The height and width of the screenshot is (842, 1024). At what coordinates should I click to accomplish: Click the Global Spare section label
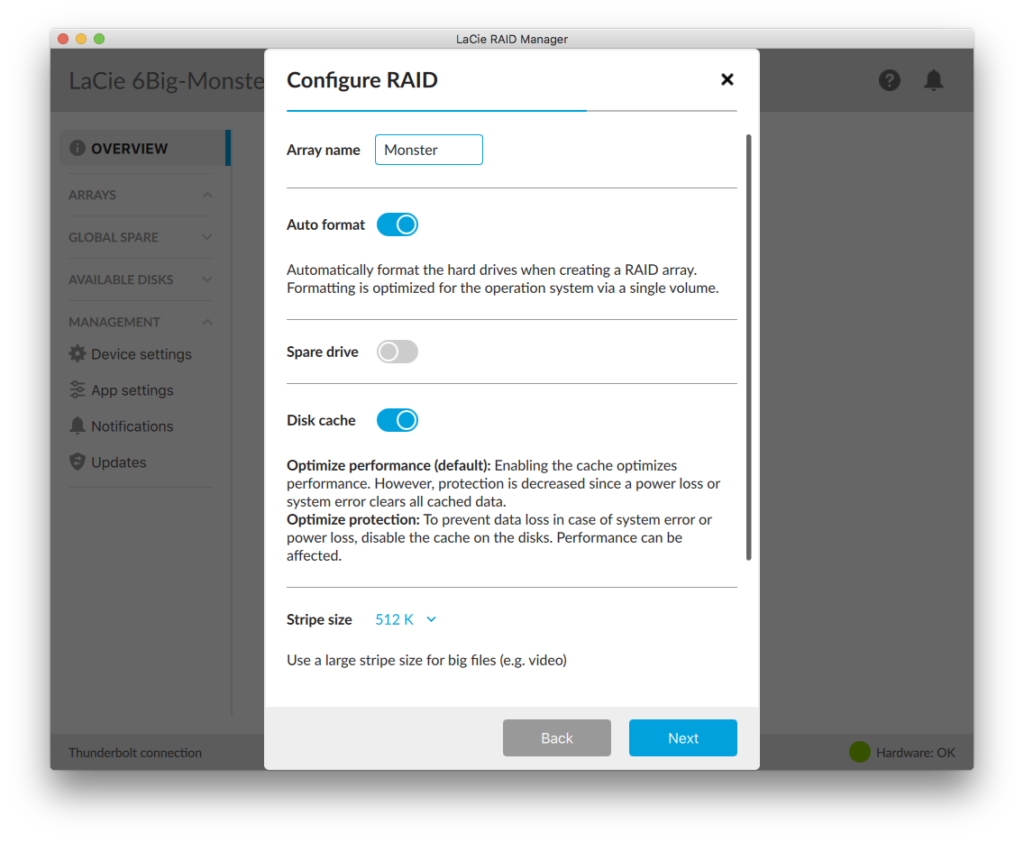click(114, 237)
